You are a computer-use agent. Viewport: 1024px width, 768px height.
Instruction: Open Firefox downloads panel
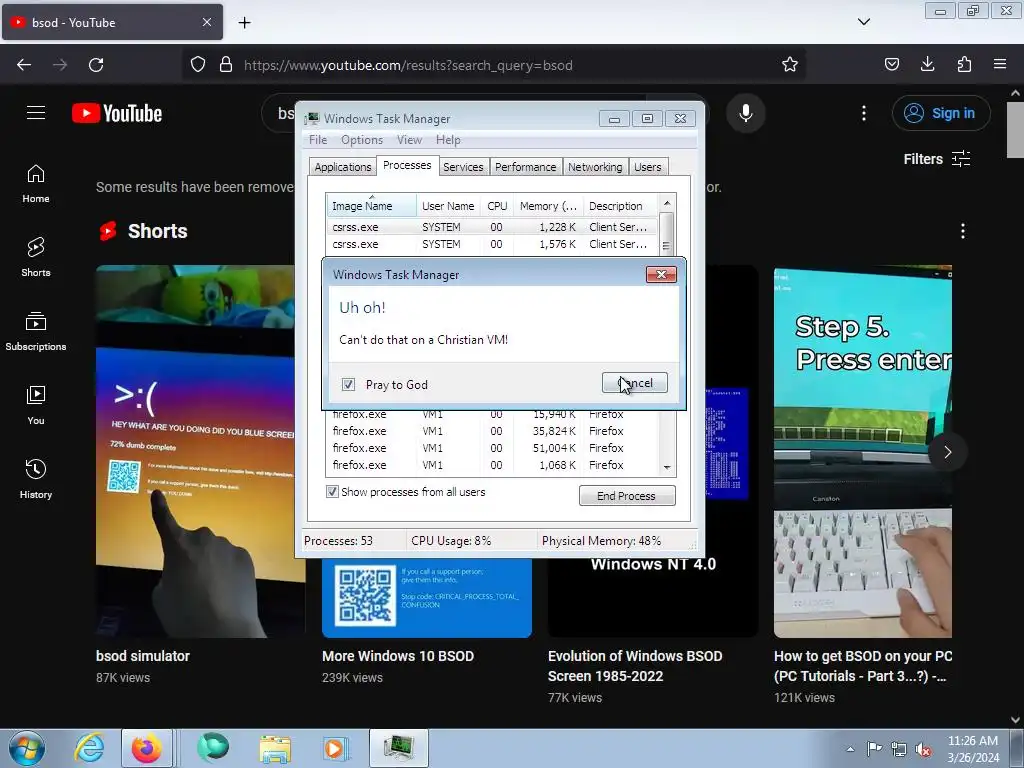927,65
